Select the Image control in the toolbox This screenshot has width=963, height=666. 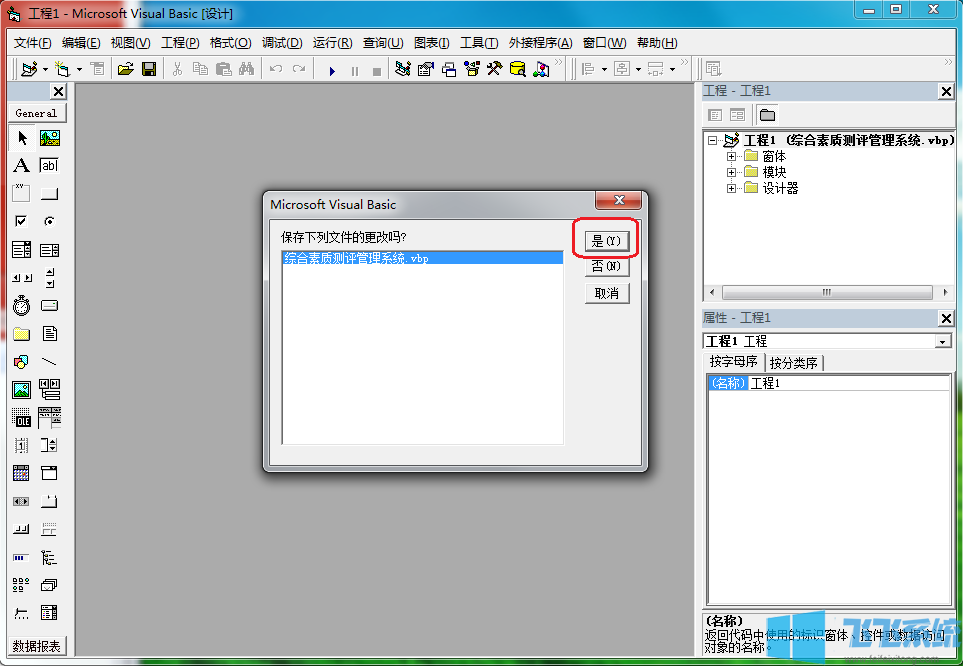point(22,389)
